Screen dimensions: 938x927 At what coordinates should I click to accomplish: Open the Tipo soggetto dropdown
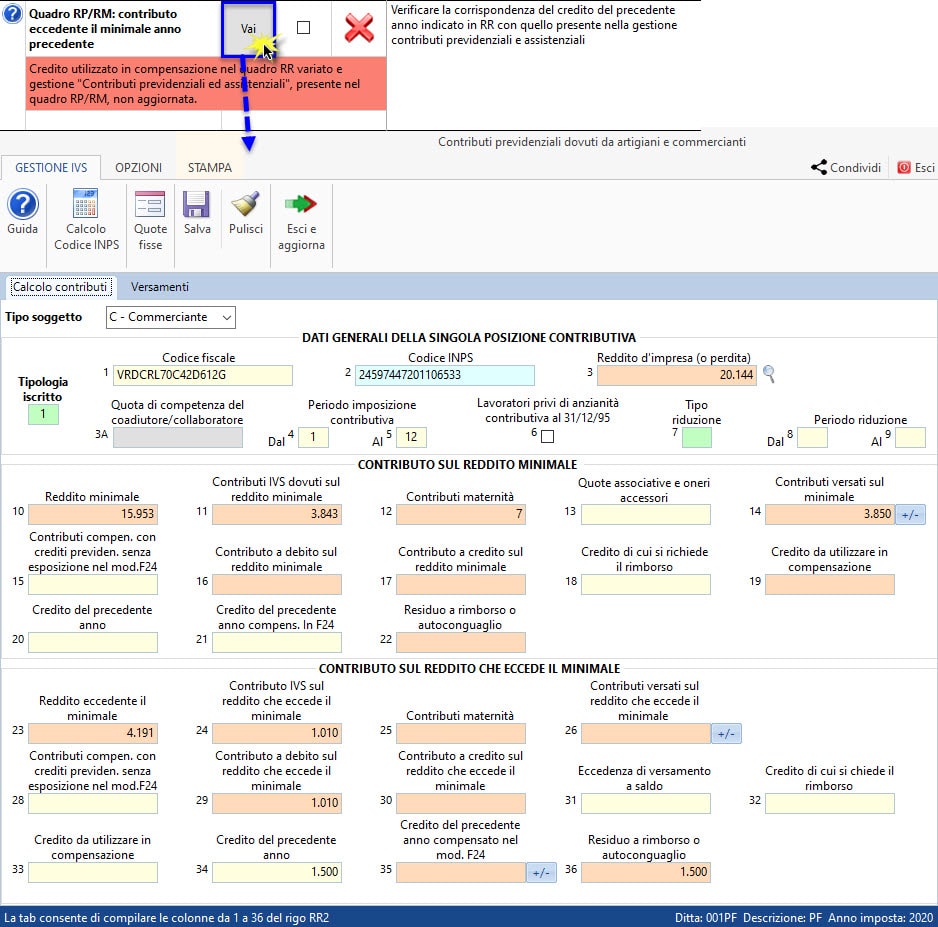coord(171,317)
